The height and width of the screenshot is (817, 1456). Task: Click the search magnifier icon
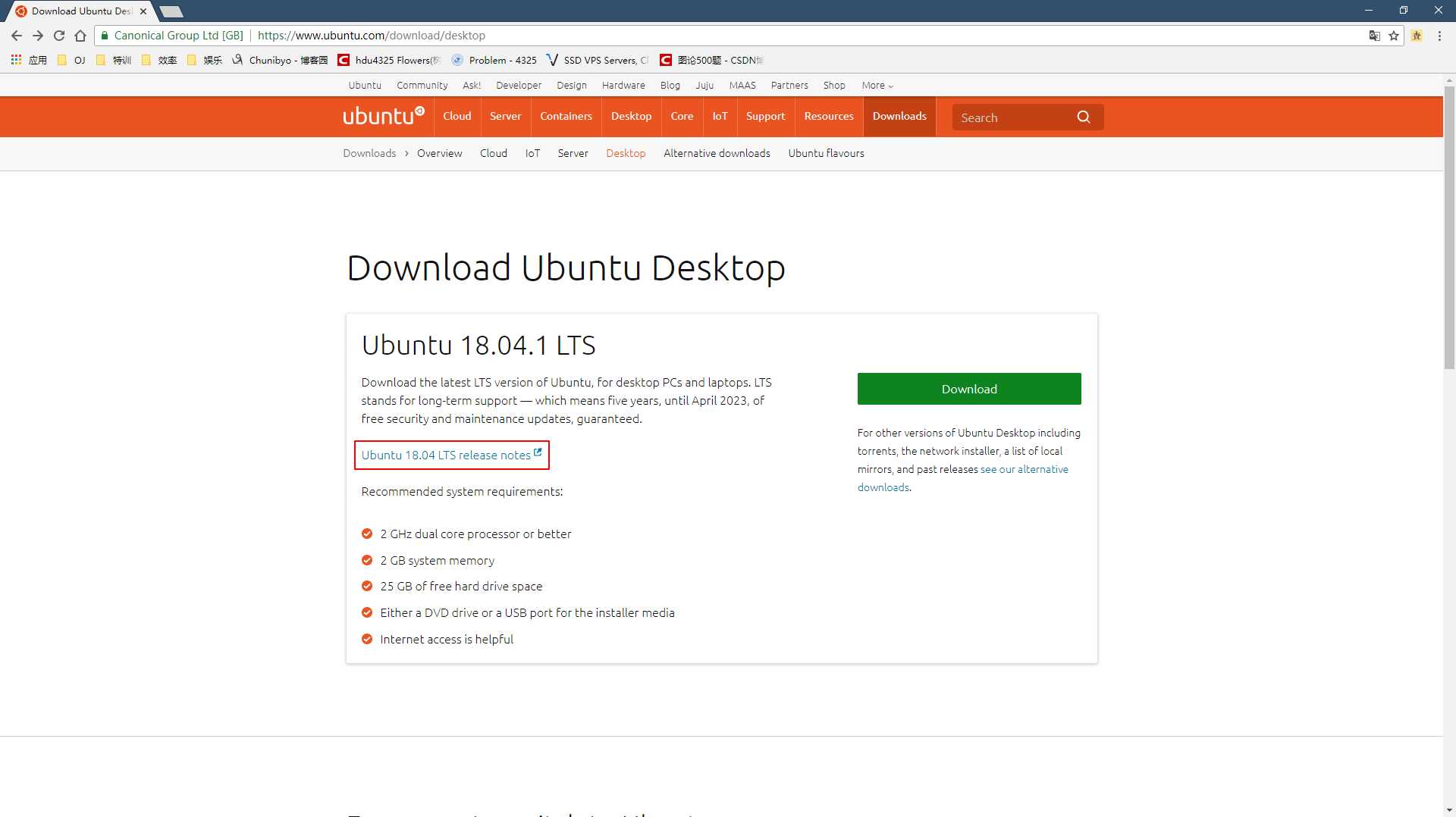[1084, 117]
